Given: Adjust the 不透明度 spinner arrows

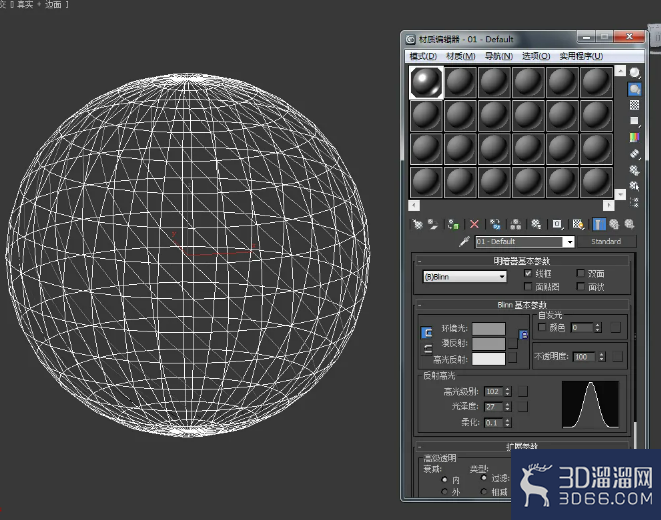Looking at the screenshot, I should 602,357.
